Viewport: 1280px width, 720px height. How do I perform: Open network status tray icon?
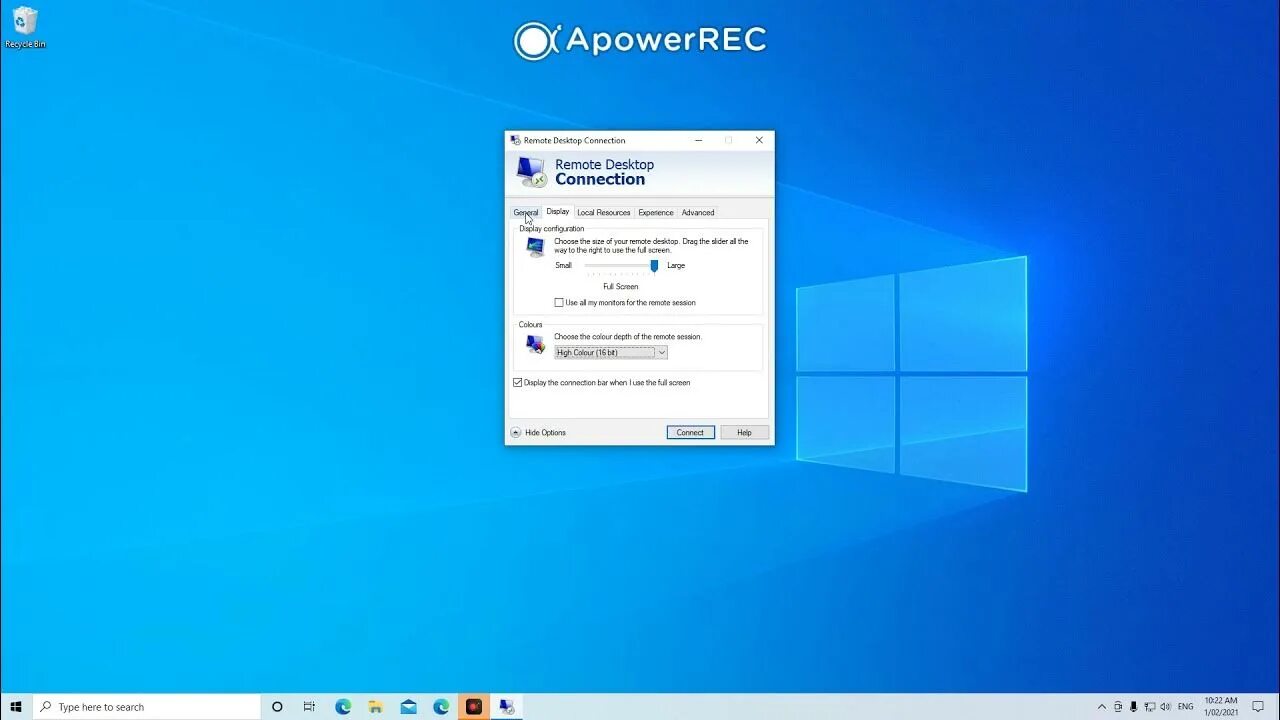1150,707
